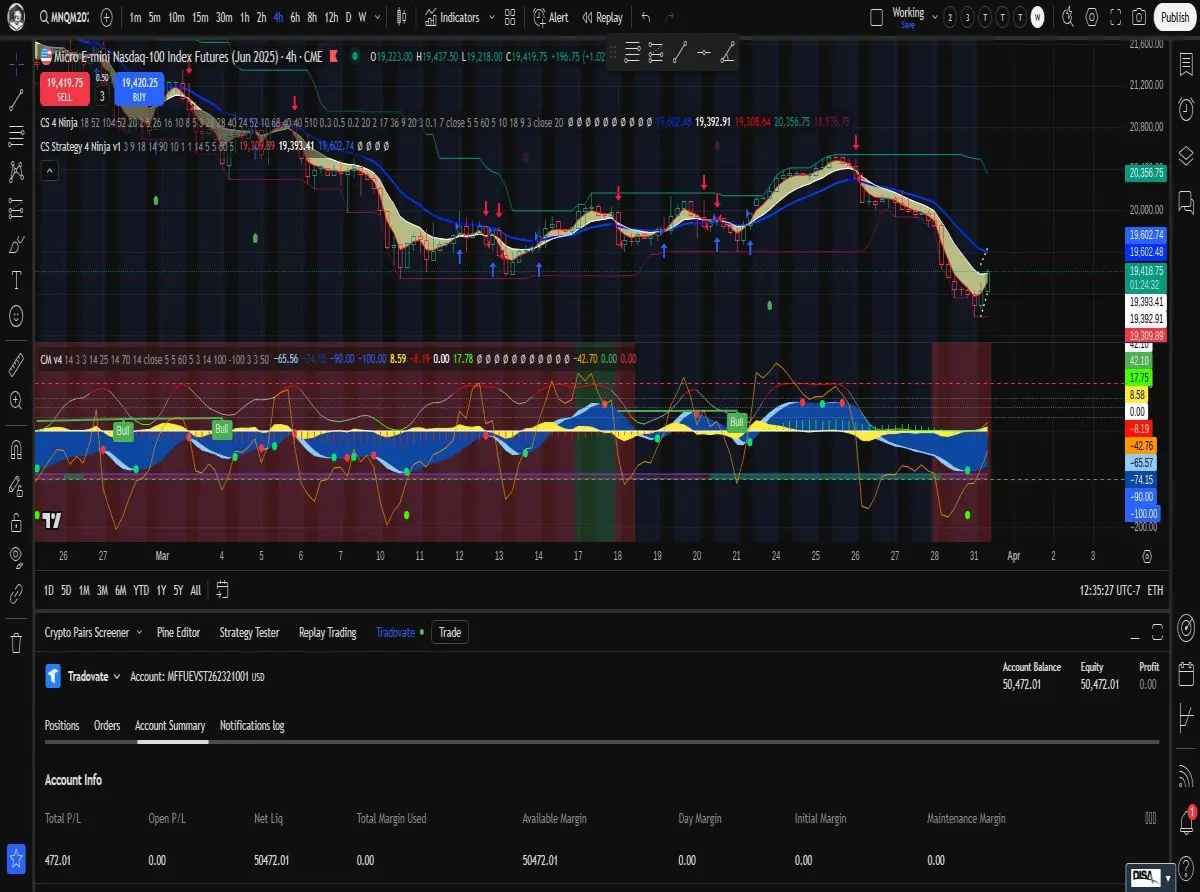Open the symbol search MNQM2025

pos(62,17)
